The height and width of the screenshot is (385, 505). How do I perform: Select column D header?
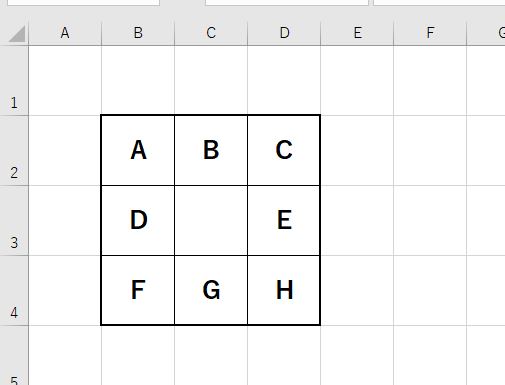(284, 33)
